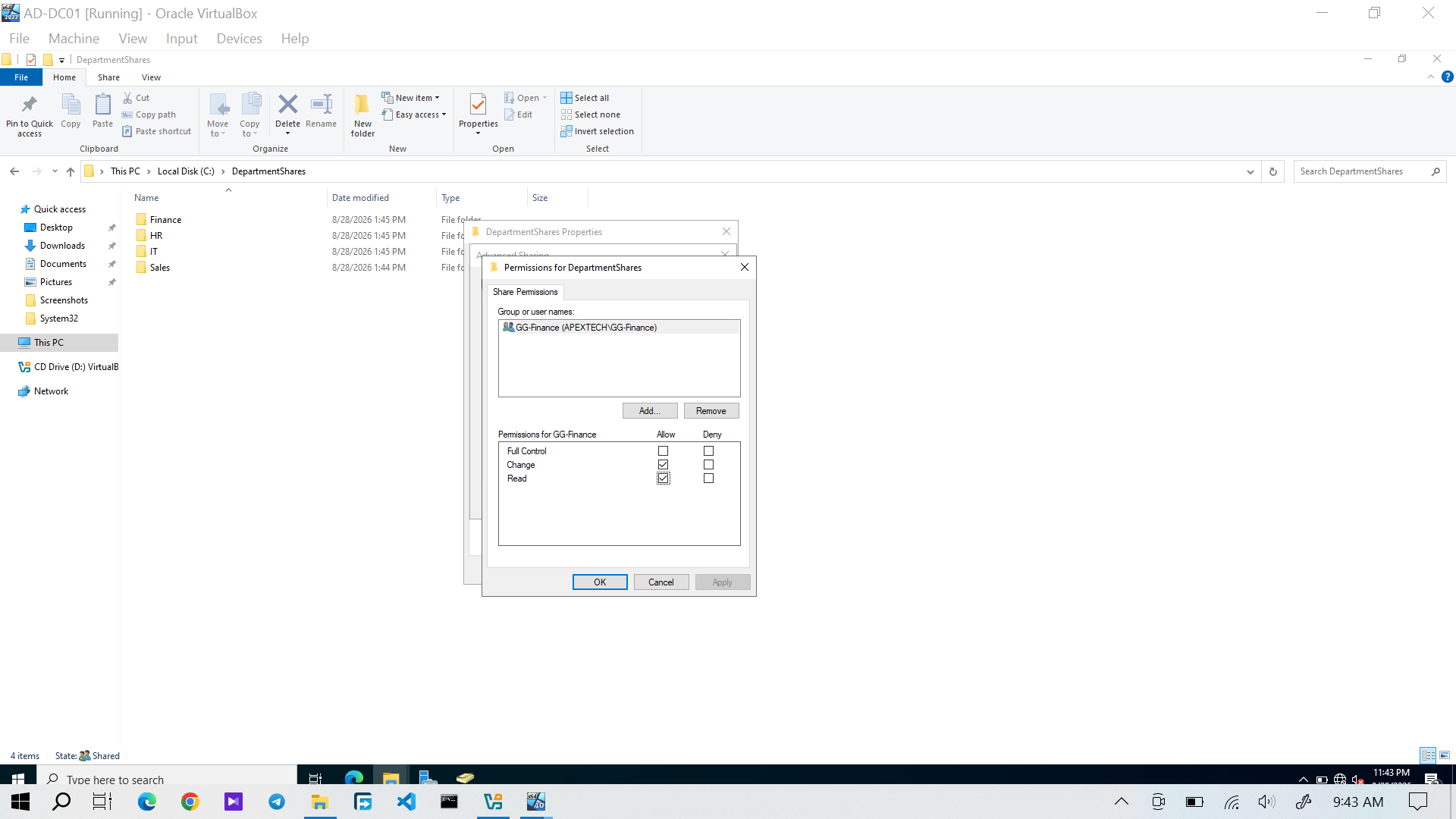The width and height of the screenshot is (1456, 819).
Task: Open VirtualBox Machine menu
Action: pyautogui.click(x=74, y=39)
